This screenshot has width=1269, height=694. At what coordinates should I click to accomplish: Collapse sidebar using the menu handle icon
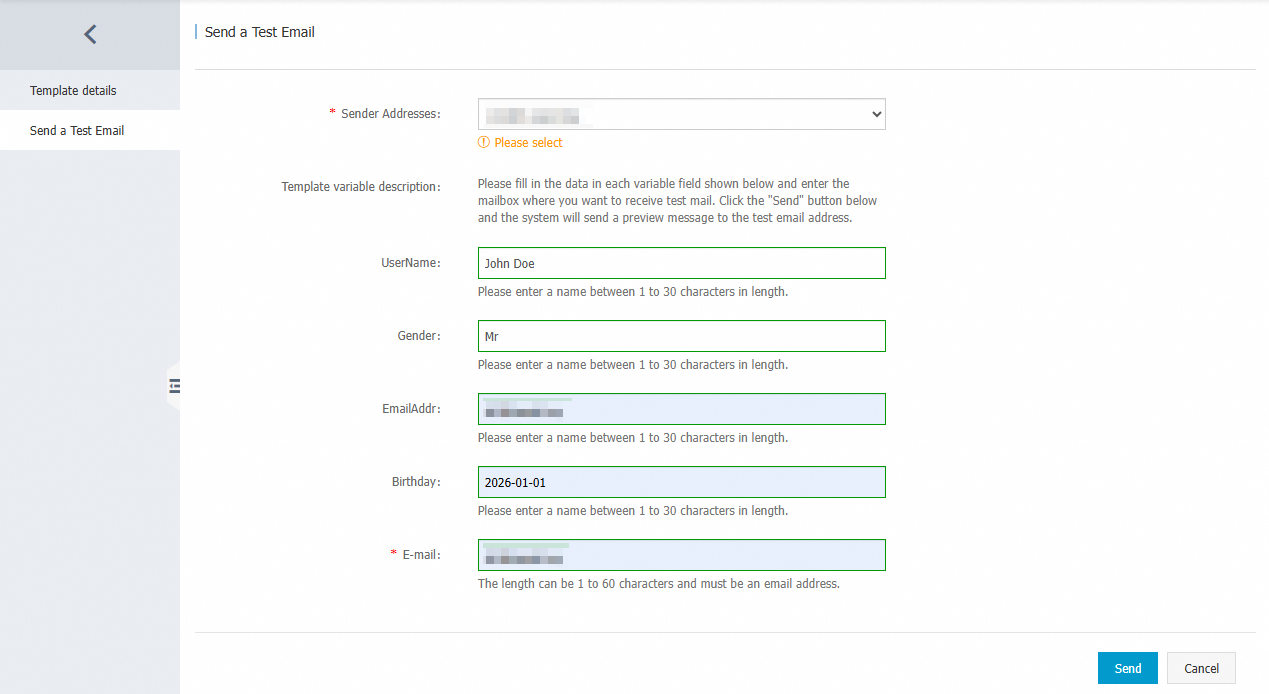point(174,386)
